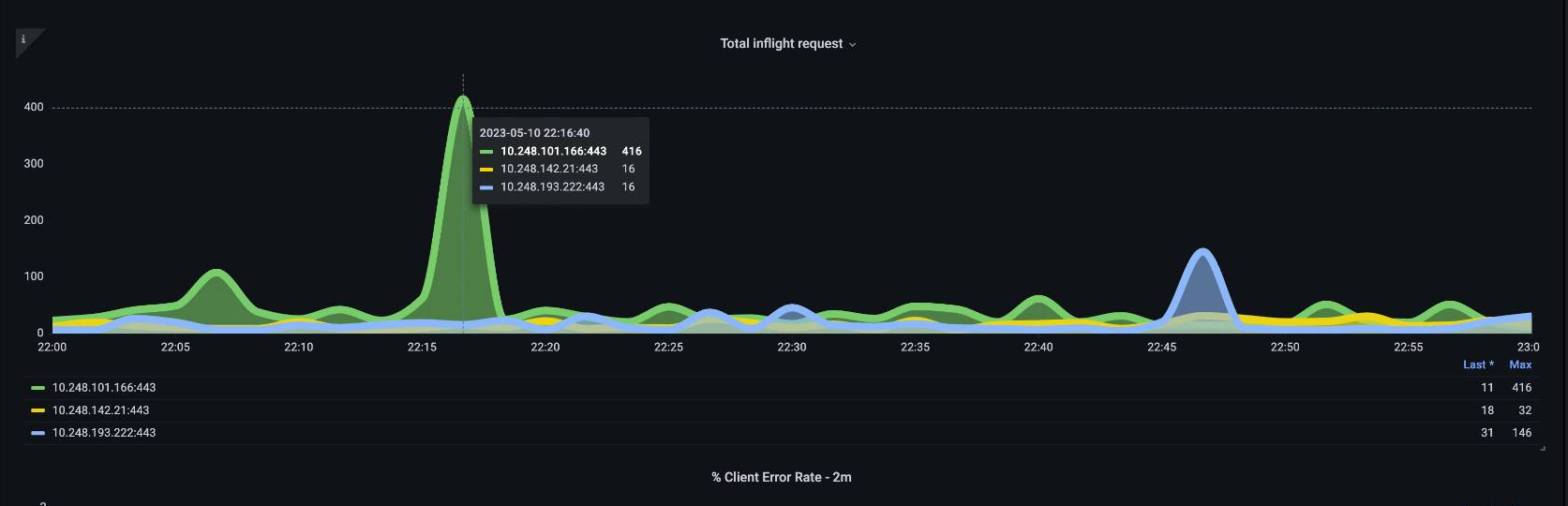Click the tooltip timestamp 2023-05-10 22:16:40
The width and height of the screenshot is (1568, 506).
click(534, 133)
